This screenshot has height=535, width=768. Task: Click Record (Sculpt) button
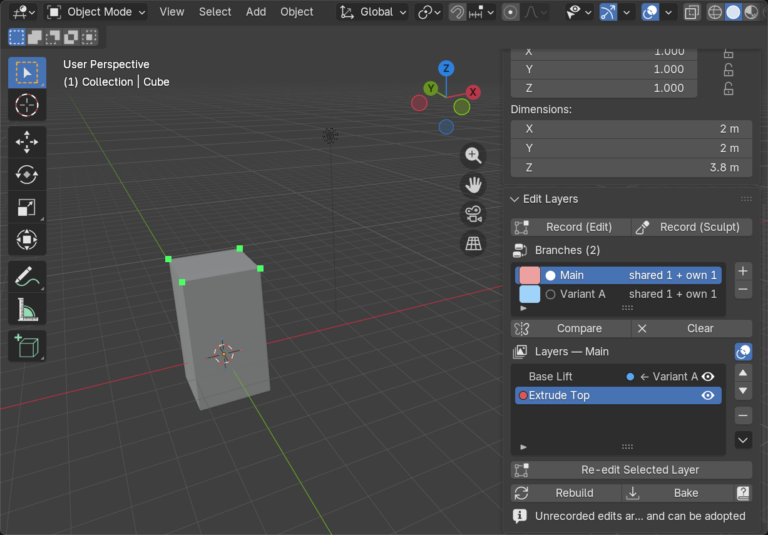692,227
